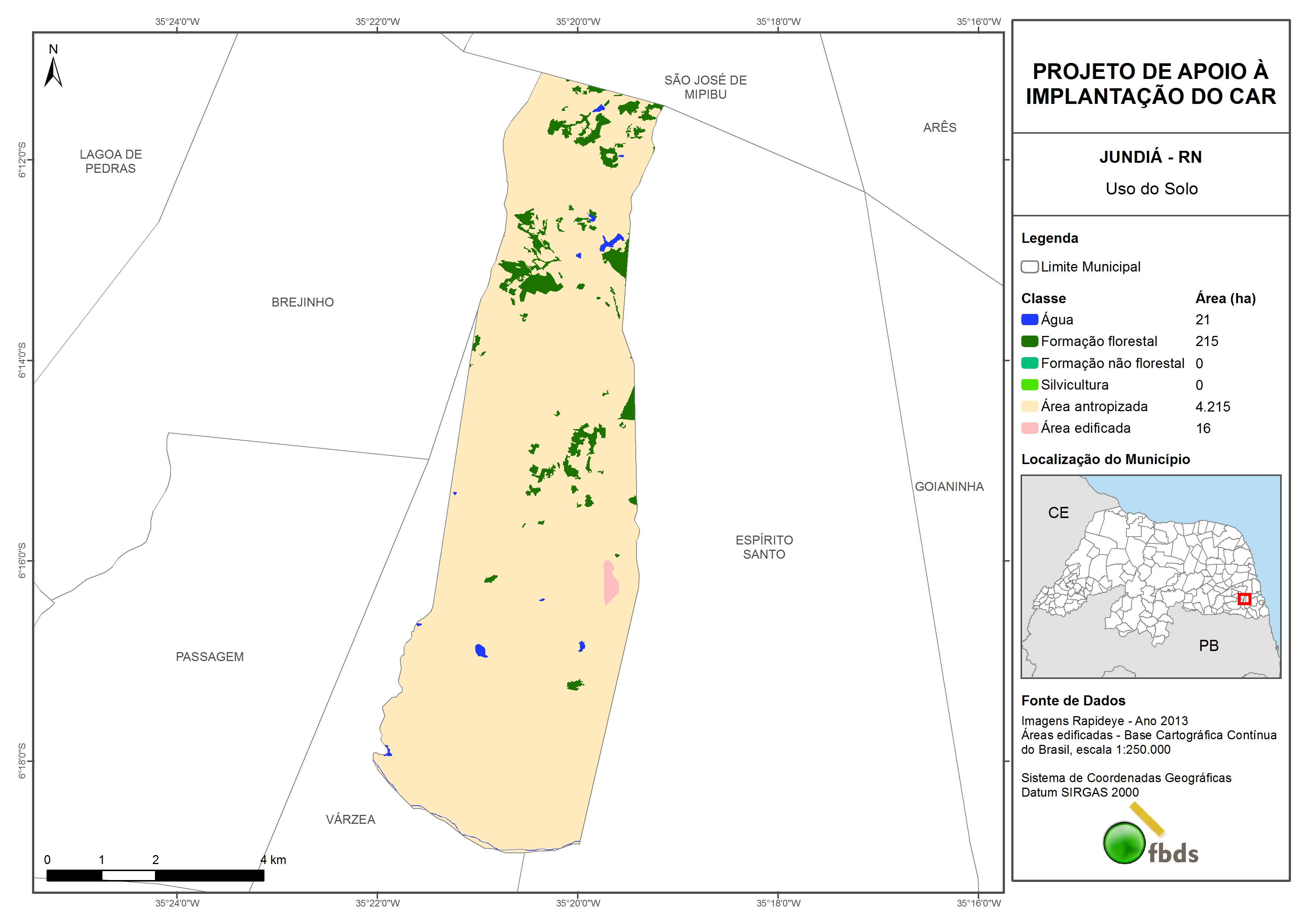Click the Área edificada pink swatch
The image size is (1307, 924).
[x=1029, y=428]
